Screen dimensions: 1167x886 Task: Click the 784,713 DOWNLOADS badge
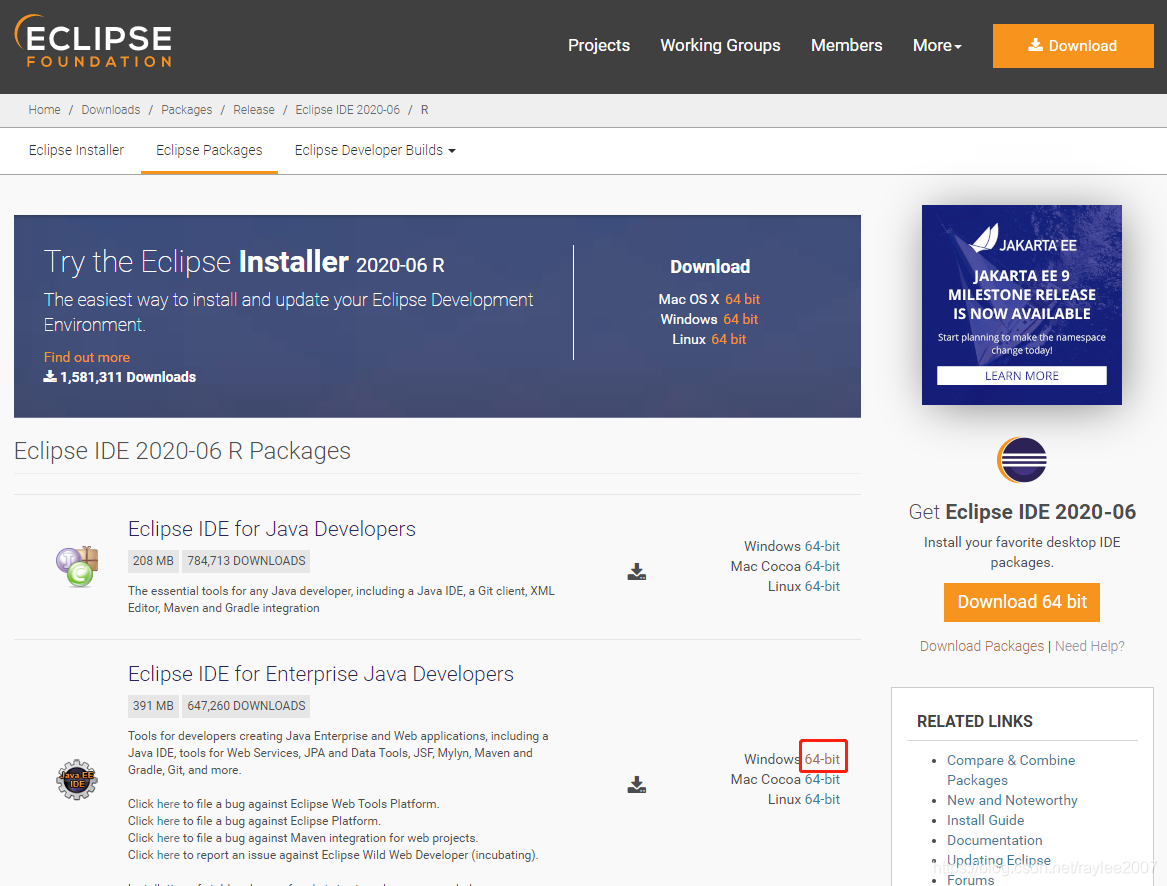tap(246, 561)
